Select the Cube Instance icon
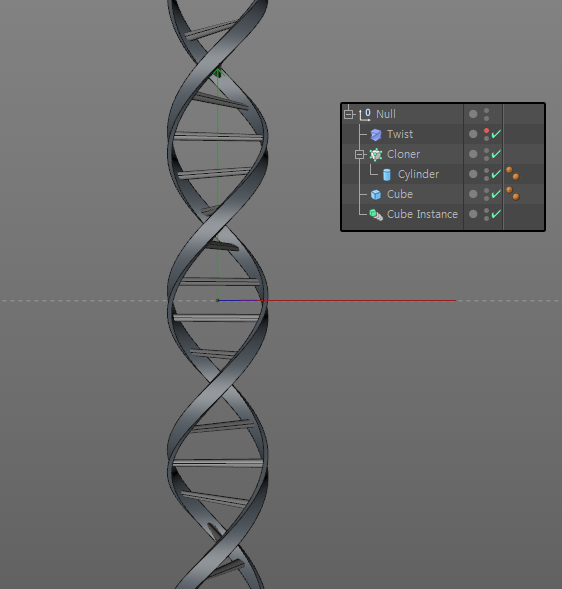Screen dimensions: 562x589 point(376,215)
